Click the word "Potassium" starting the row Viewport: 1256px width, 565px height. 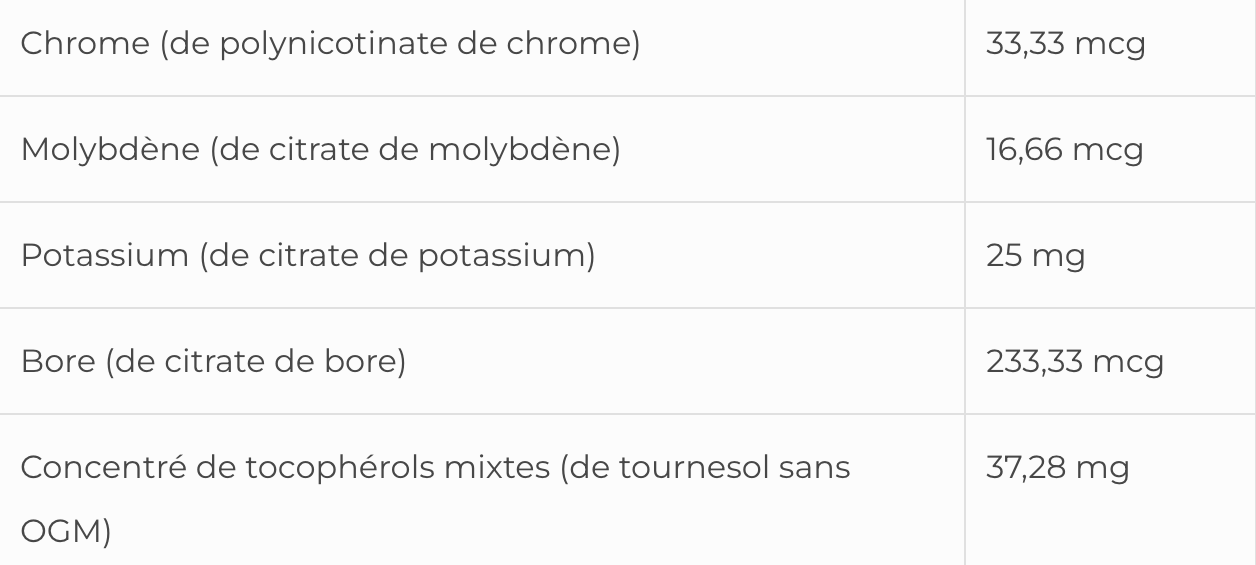104,256
